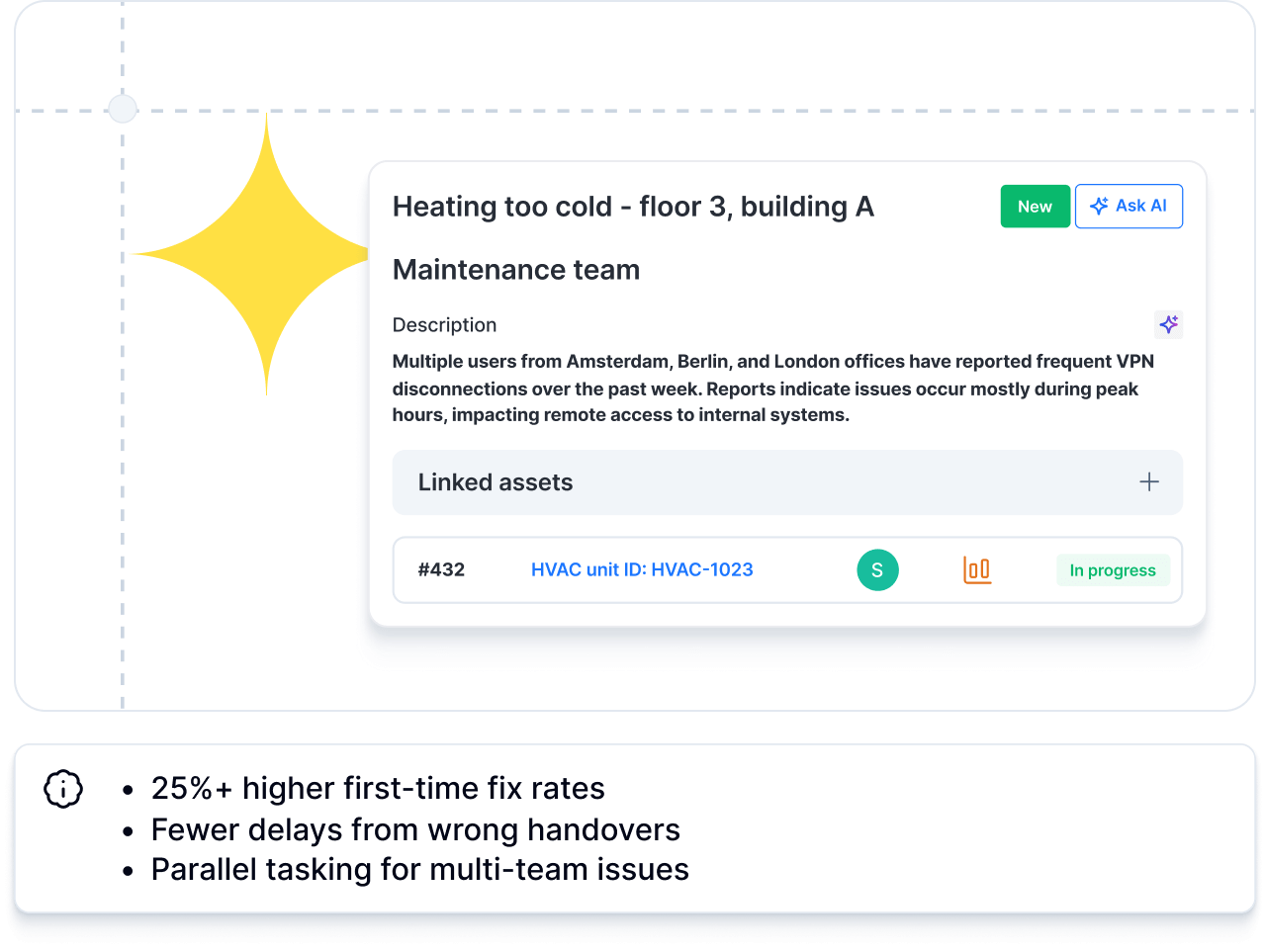This screenshot has width=1265, height=952.
Task: Click the 25%+ higher first-time fix rates bullet
Action: point(377,789)
